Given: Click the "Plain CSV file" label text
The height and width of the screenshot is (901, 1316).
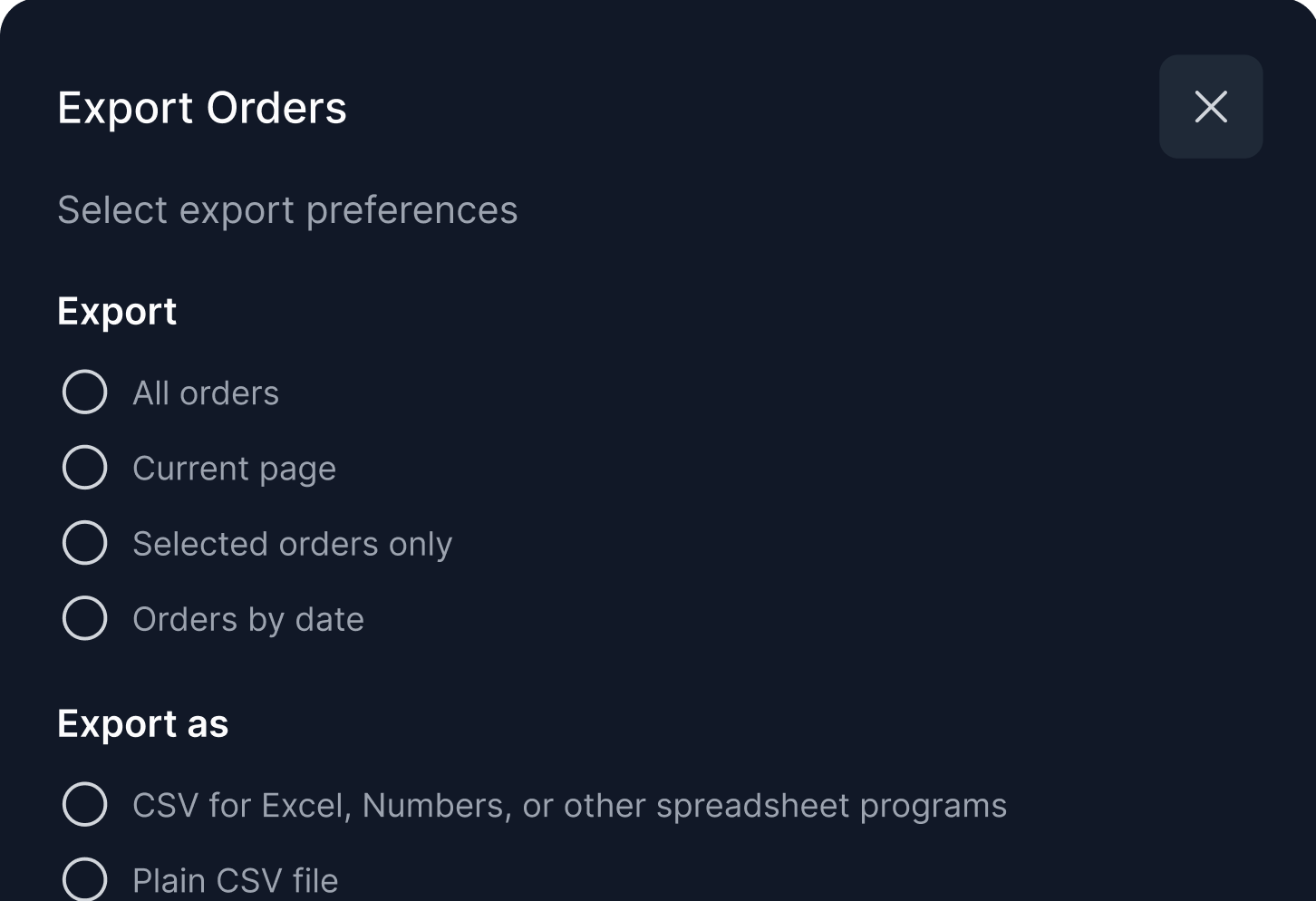Looking at the screenshot, I should (x=236, y=881).
